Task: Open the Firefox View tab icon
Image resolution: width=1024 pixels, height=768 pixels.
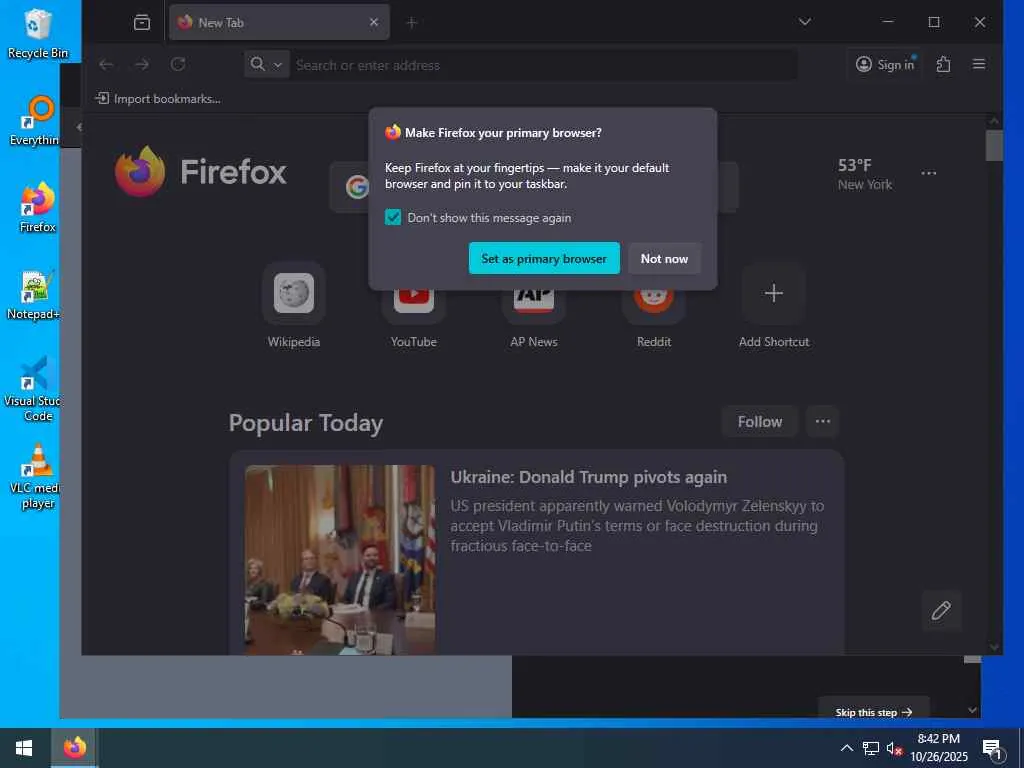Action: pyautogui.click(x=142, y=23)
